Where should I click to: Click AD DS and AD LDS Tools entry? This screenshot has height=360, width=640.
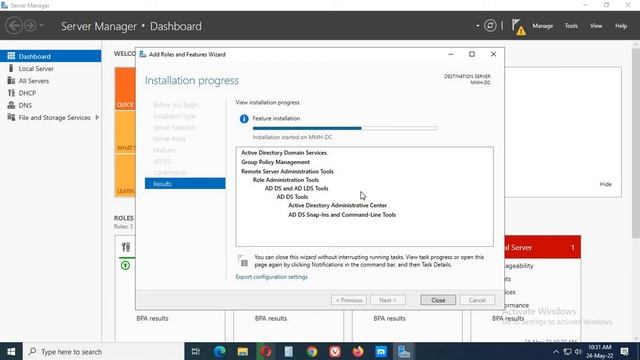[x=296, y=189]
